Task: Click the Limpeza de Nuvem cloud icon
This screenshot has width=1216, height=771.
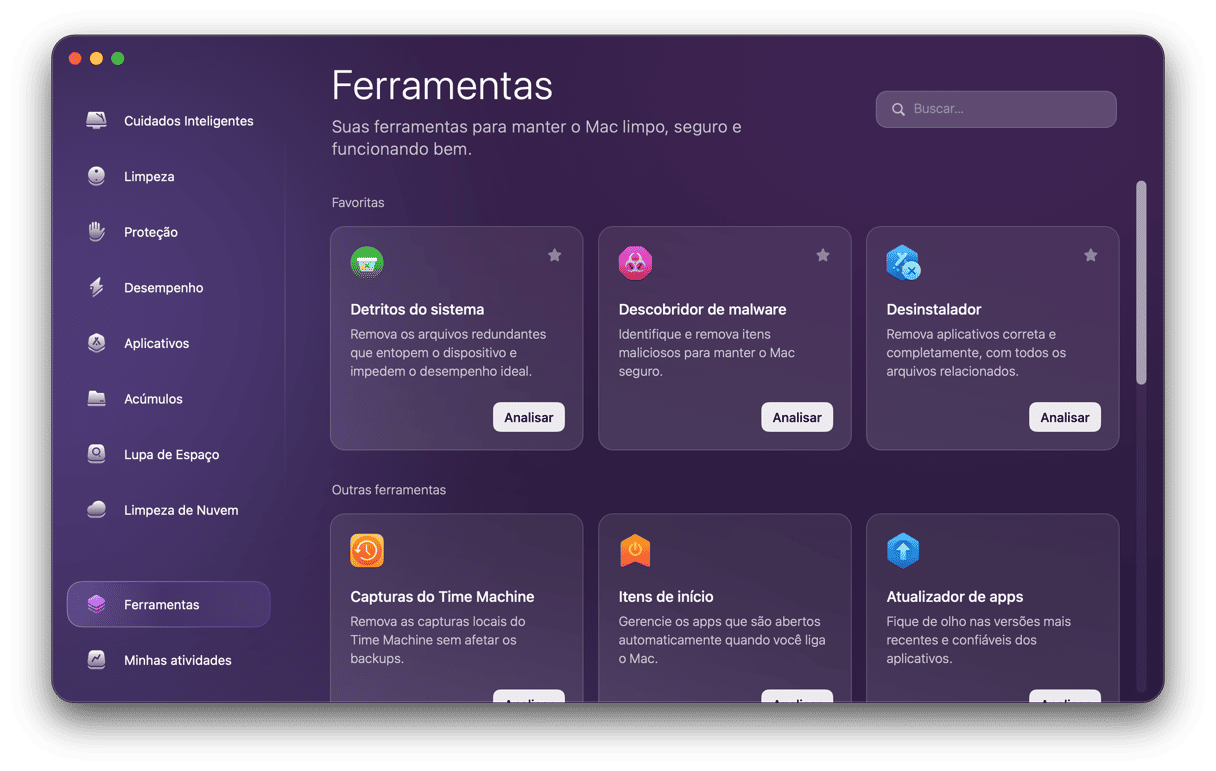Action: pos(96,510)
